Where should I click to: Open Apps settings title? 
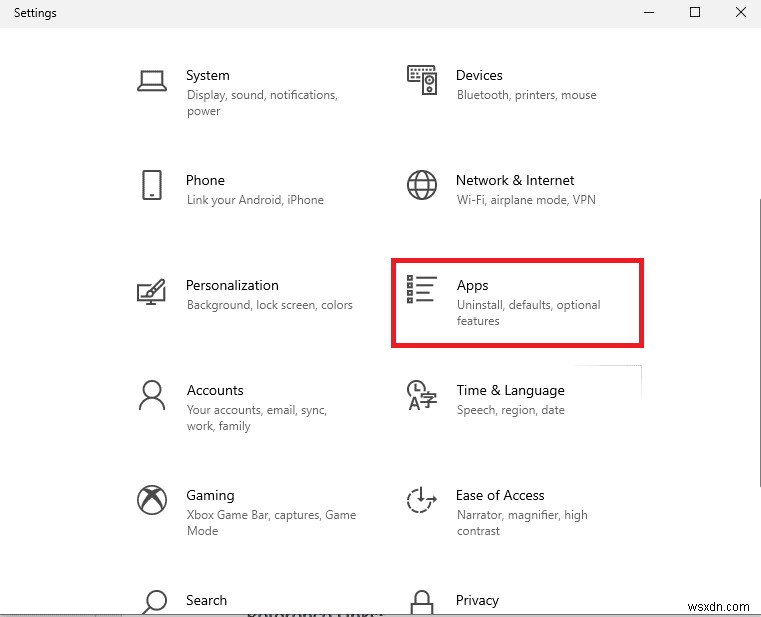[472, 286]
